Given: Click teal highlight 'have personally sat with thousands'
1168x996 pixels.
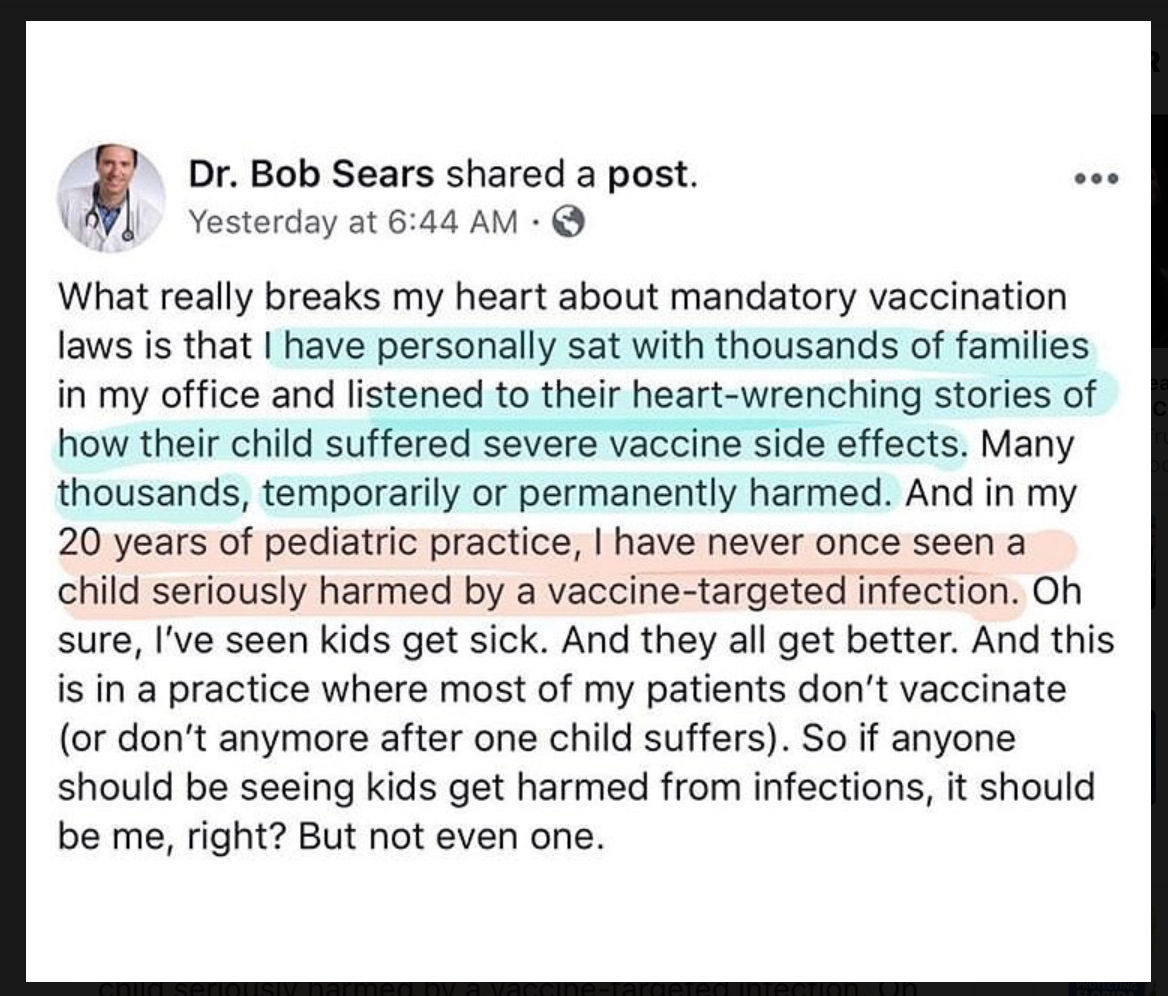Looking at the screenshot, I should (x=577, y=346).
